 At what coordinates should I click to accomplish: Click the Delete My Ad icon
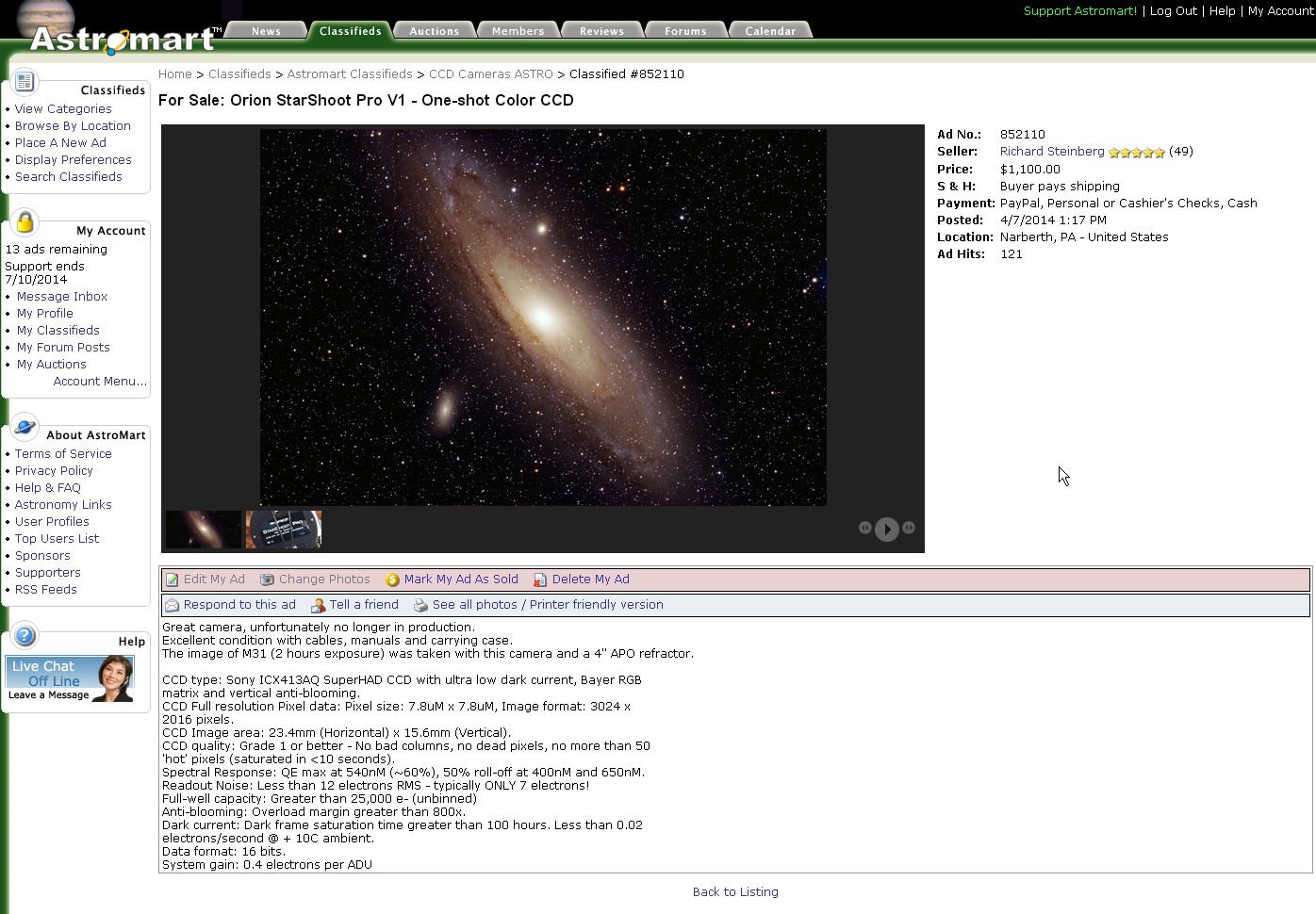pos(540,579)
